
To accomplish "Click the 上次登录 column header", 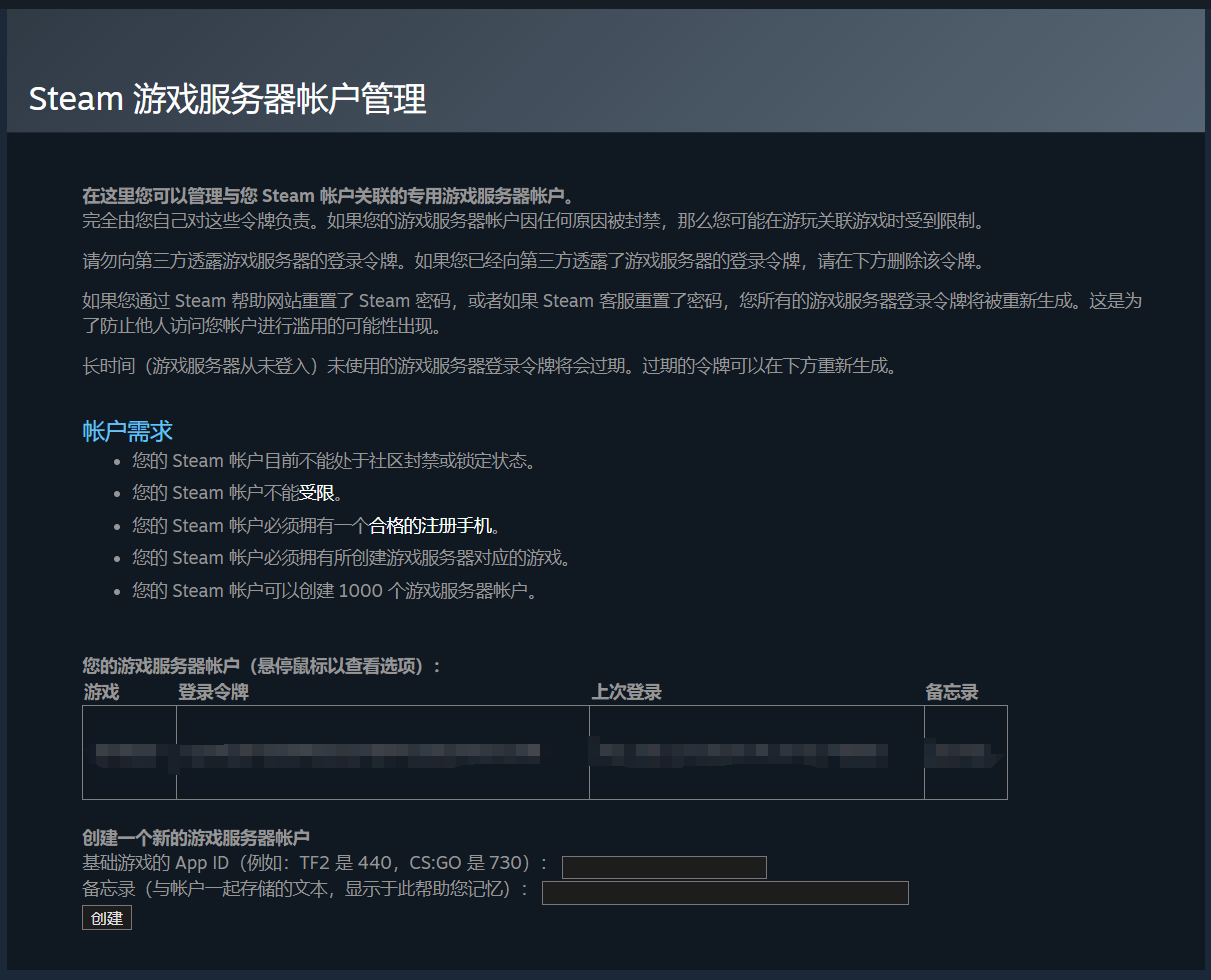I will (627, 692).
